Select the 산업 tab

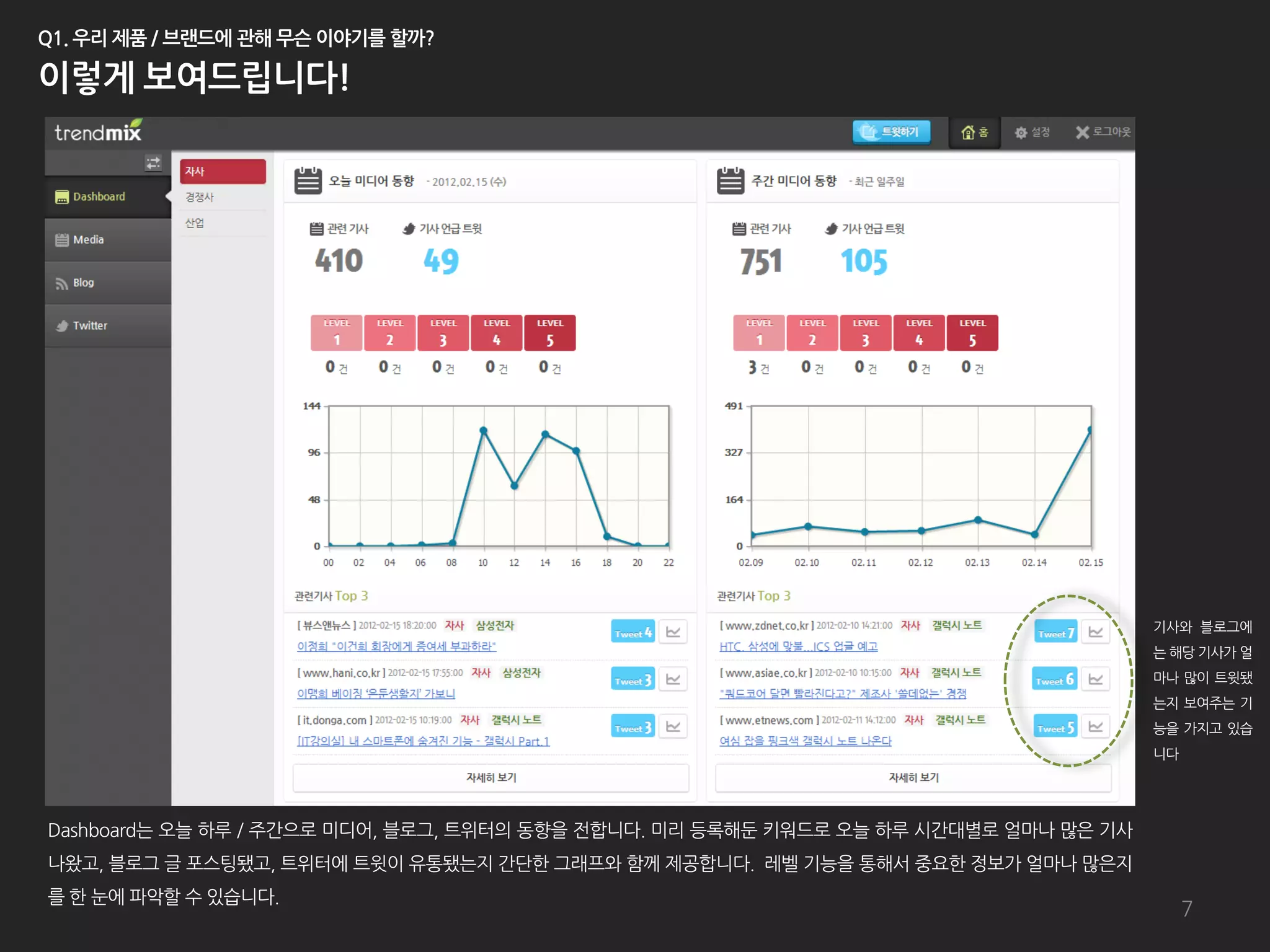coord(223,223)
